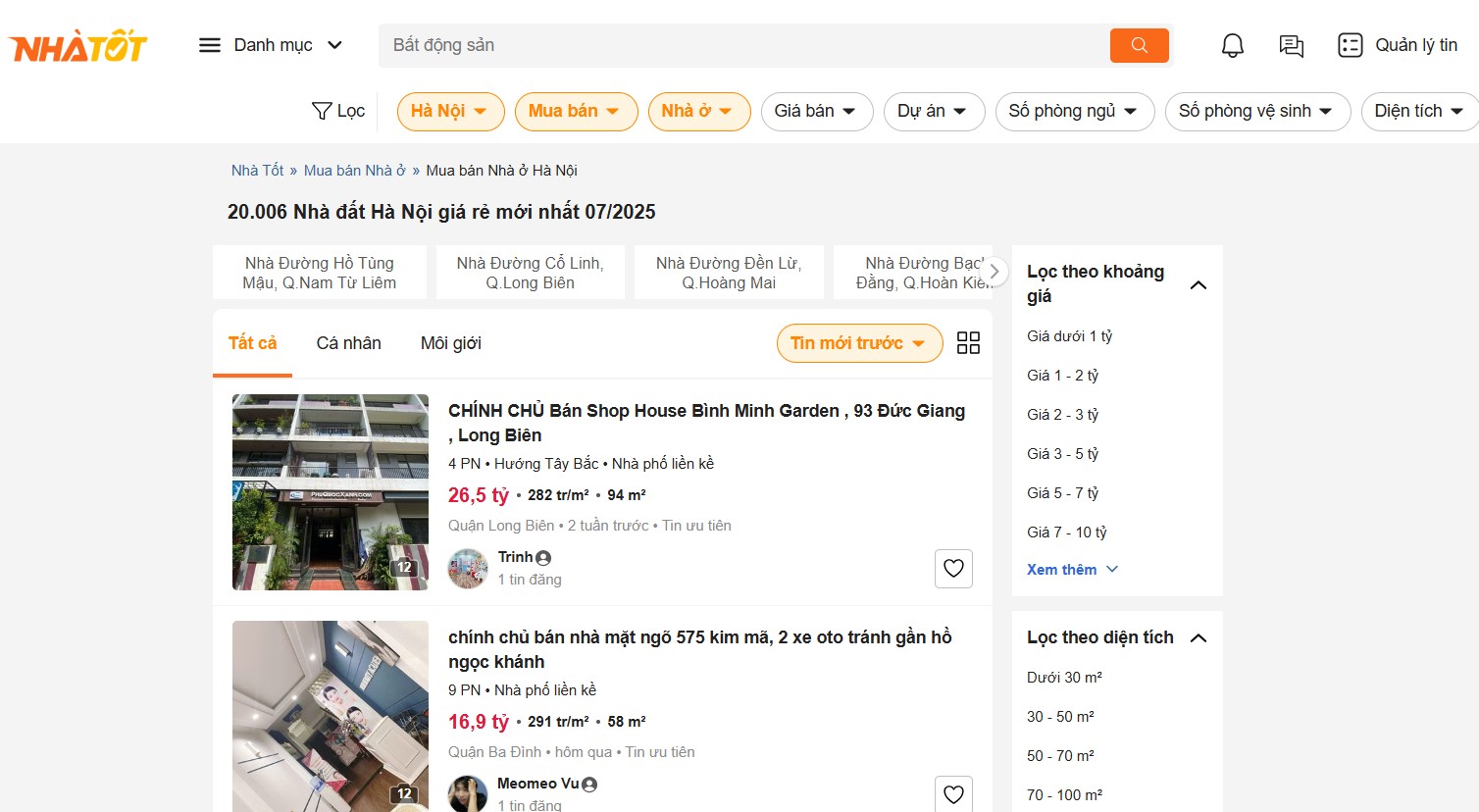Click the orange search magnifier button
The width and height of the screenshot is (1479, 812).
[x=1139, y=45]
